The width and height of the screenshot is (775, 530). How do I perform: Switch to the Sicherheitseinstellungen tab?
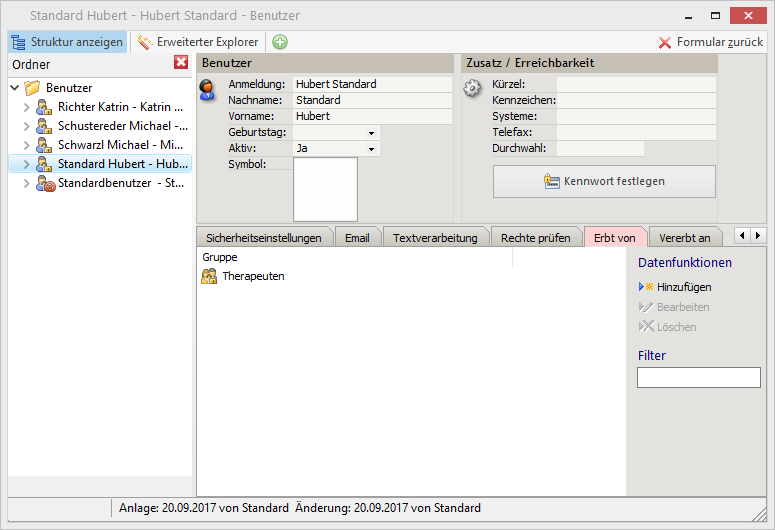(263, 238)
